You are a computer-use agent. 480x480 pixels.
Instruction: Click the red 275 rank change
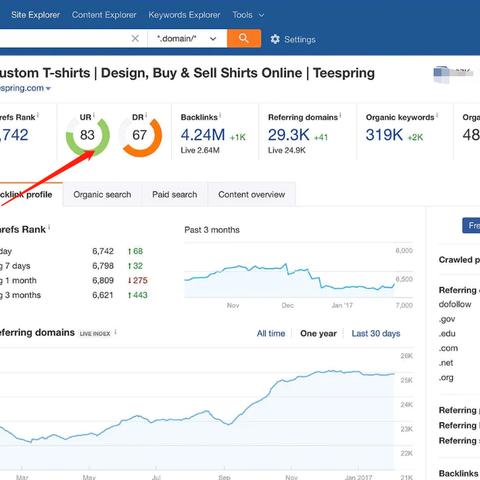coord(138,280)
